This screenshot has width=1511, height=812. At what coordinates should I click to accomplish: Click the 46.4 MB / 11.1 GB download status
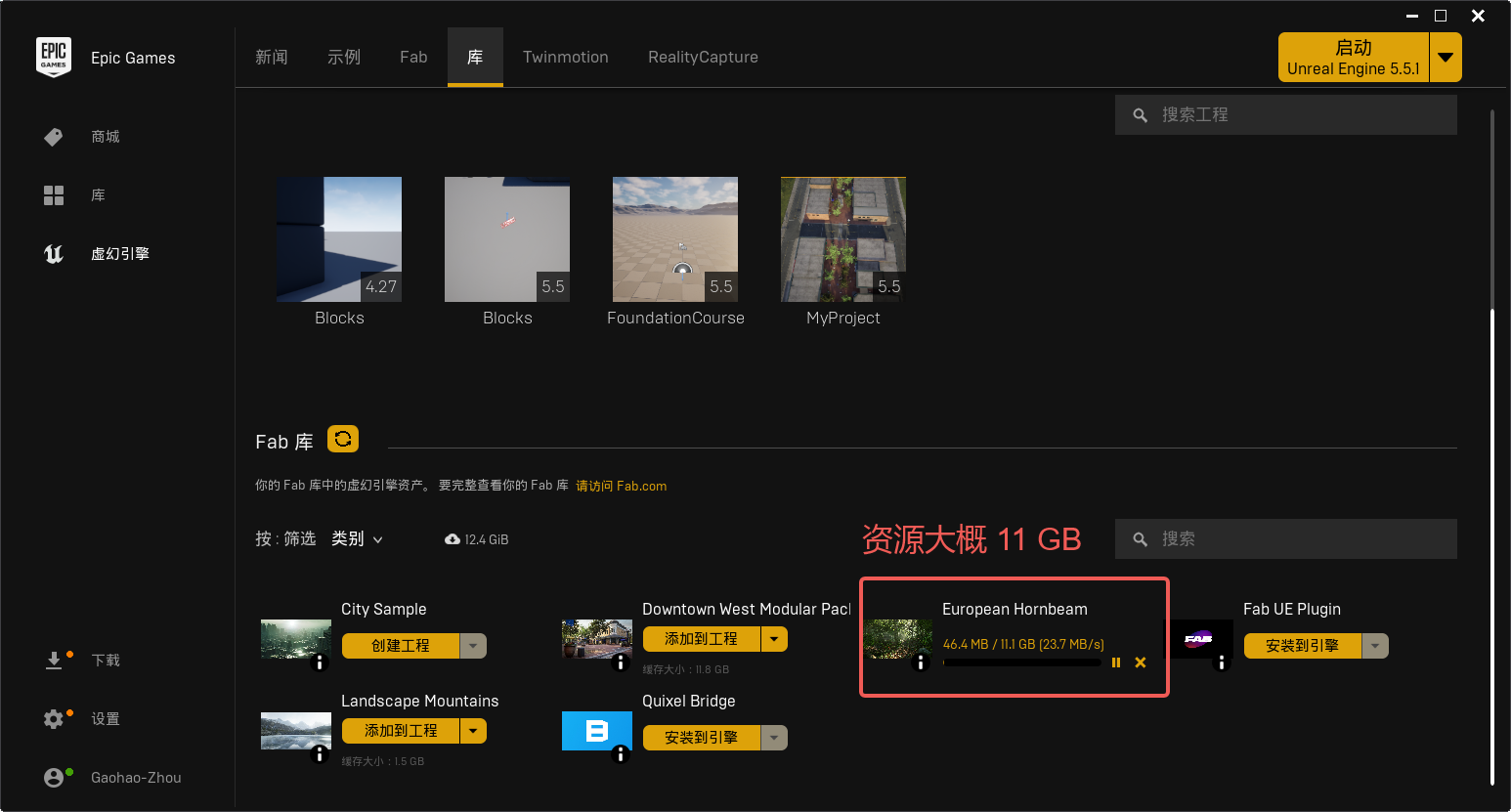(x=1023, y=644)
